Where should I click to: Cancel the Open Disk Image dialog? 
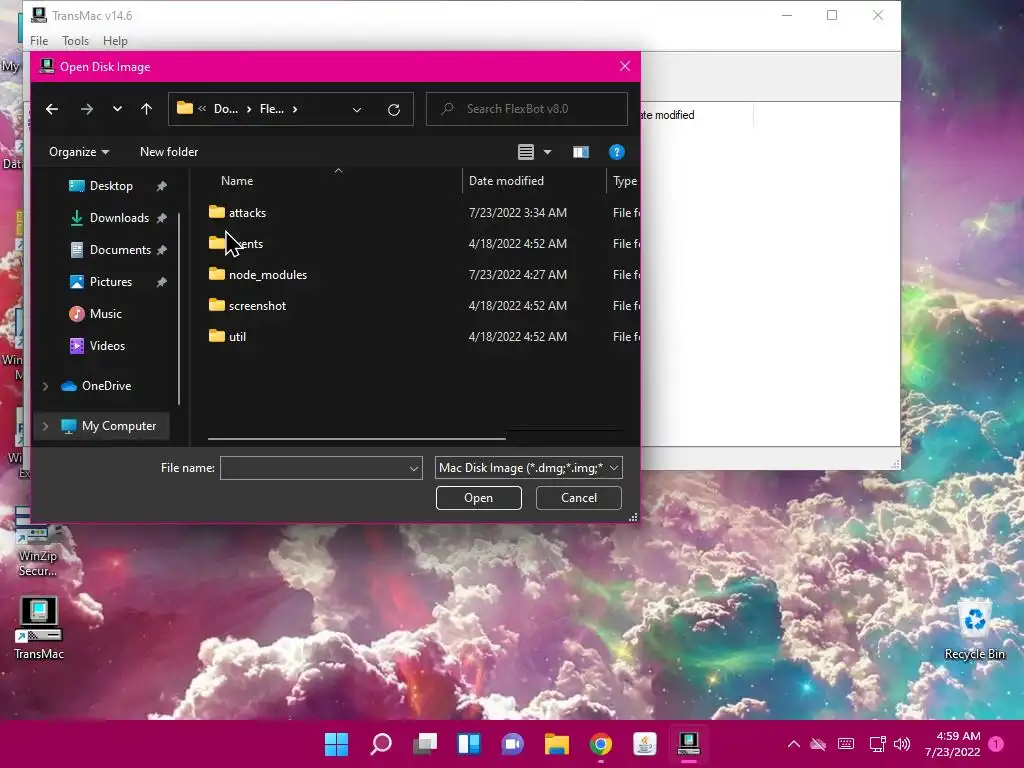click(579, 498)
